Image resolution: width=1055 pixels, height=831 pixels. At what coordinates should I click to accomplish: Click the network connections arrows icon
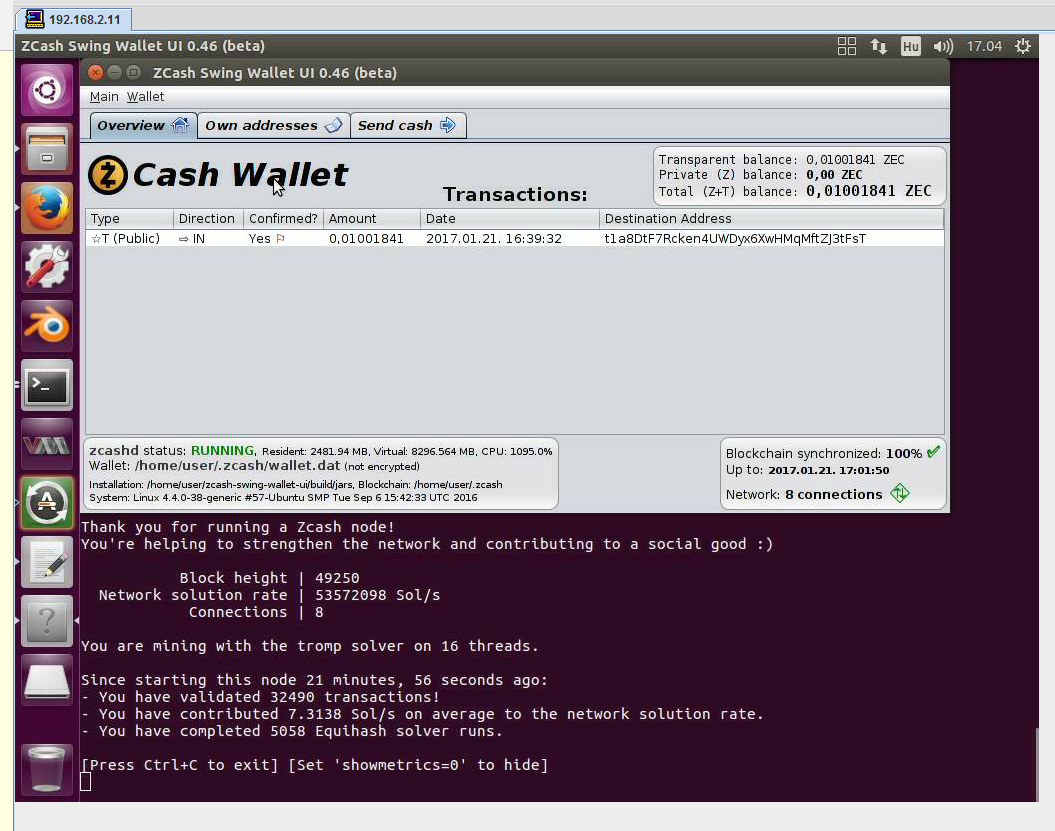click(900, 493)
